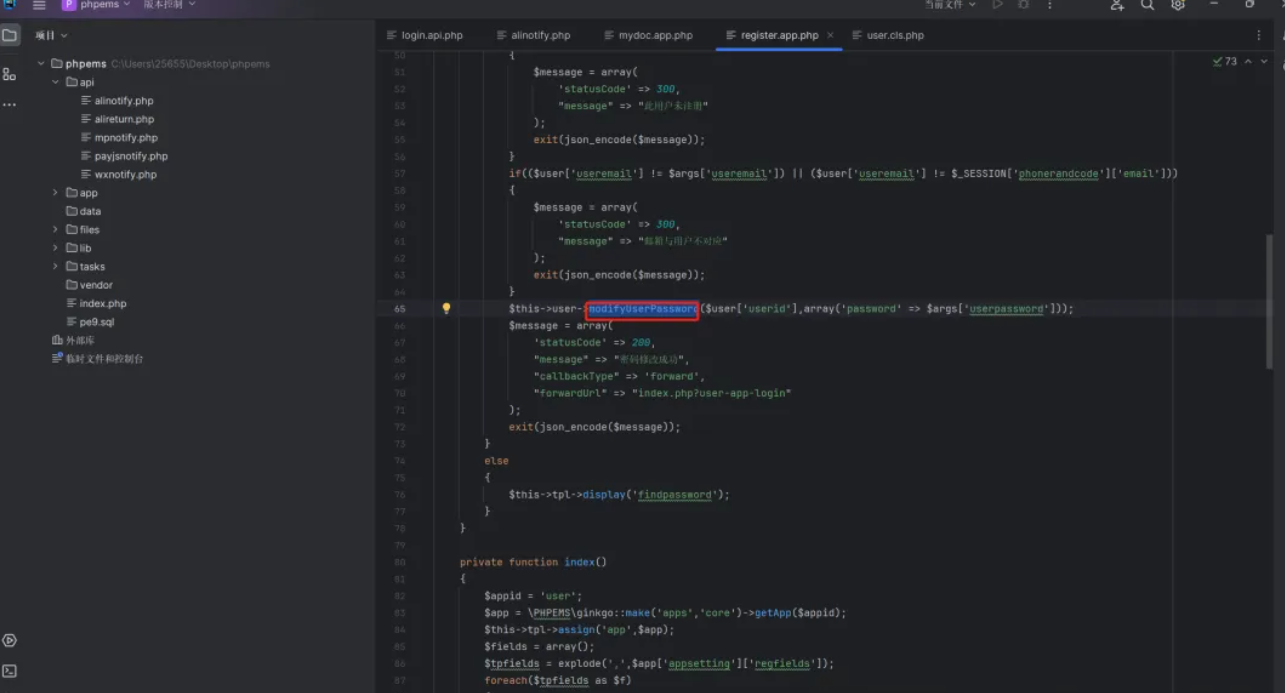Select payjsnotify.php in project tree
The width and height of the screenshot is (1285, 693).
pos(131,156)
